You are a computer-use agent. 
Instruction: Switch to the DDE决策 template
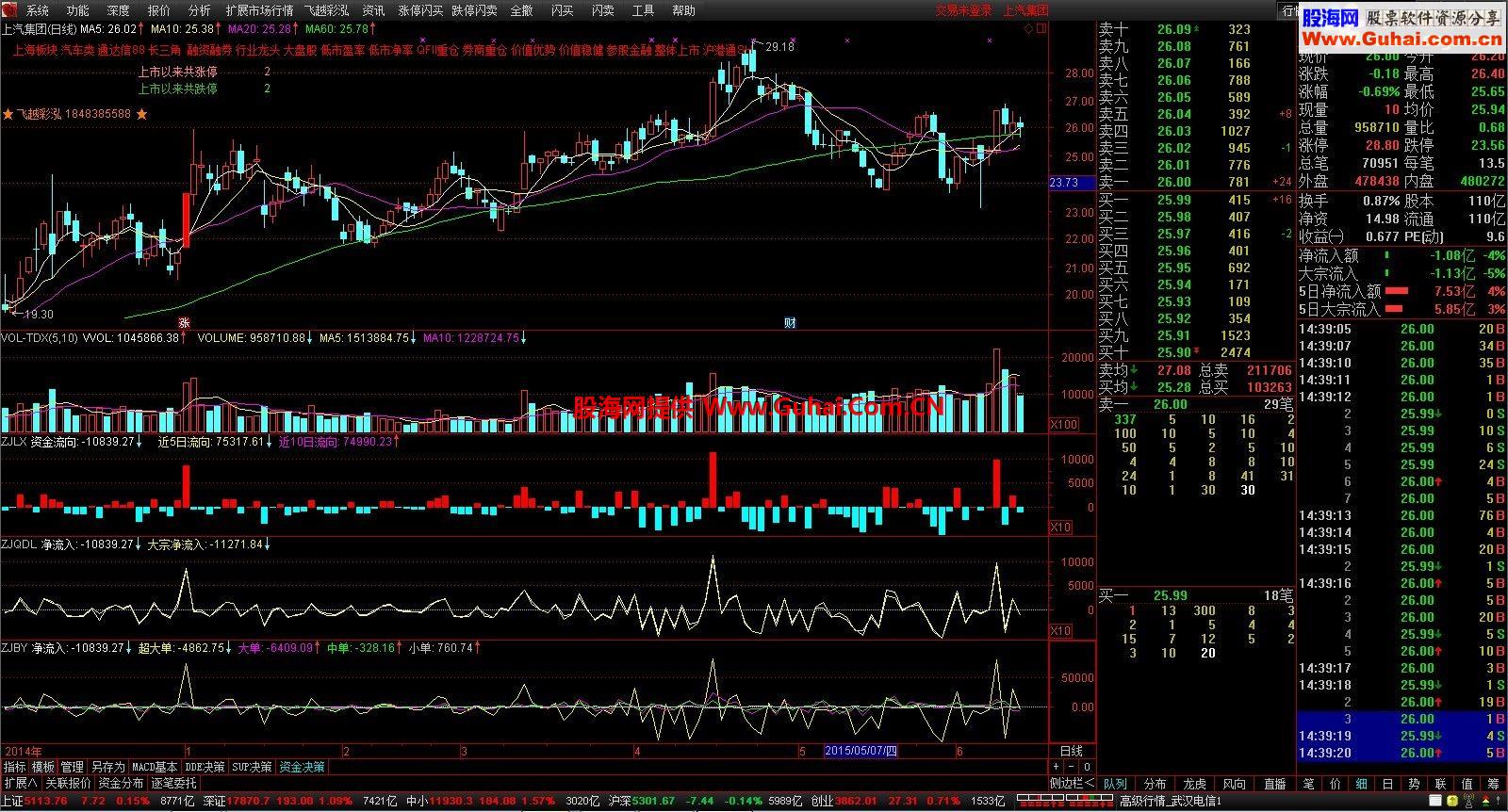[205, 767]
